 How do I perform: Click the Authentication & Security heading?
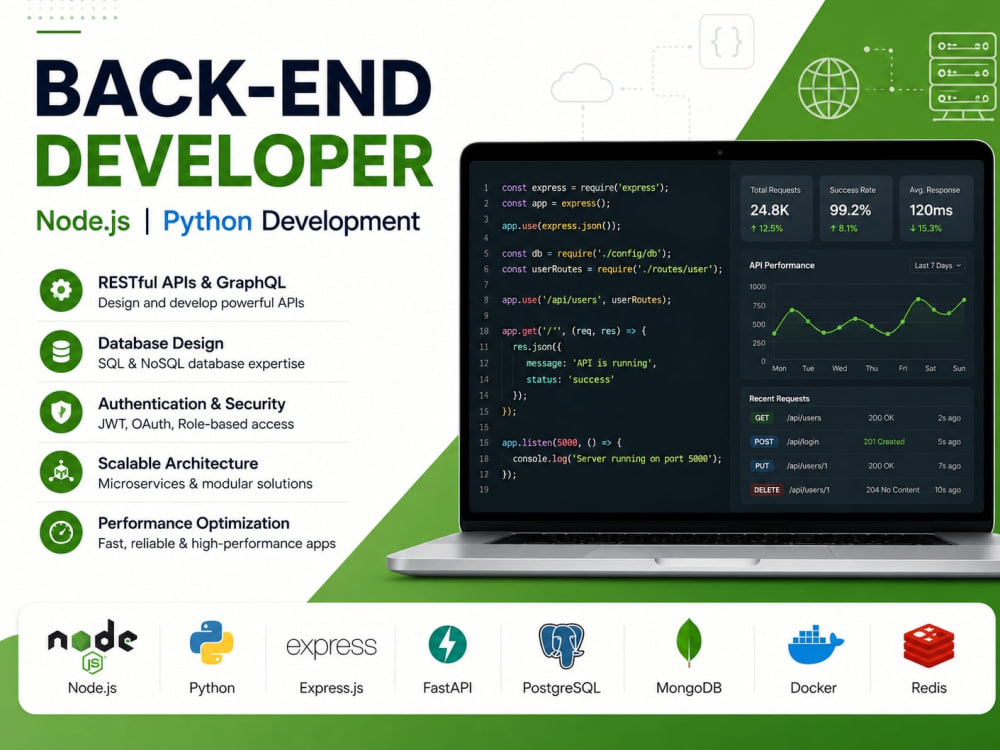tap(191, 404)
